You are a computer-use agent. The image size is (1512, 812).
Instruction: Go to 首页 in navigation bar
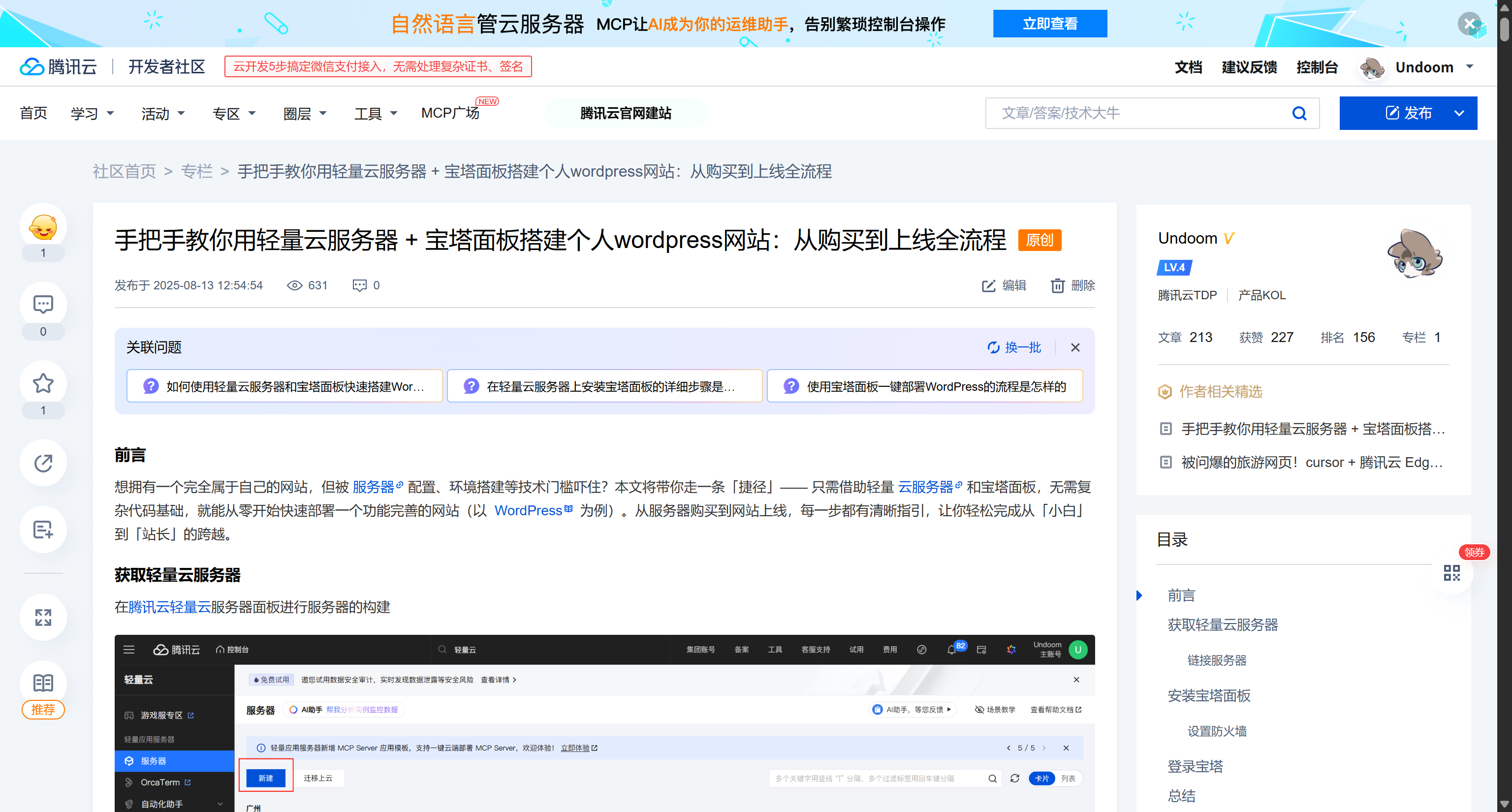coord(33,113)
